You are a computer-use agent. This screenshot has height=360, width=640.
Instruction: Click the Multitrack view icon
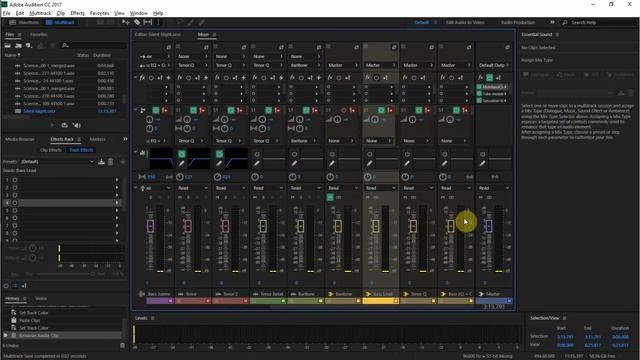click(49, 22)
